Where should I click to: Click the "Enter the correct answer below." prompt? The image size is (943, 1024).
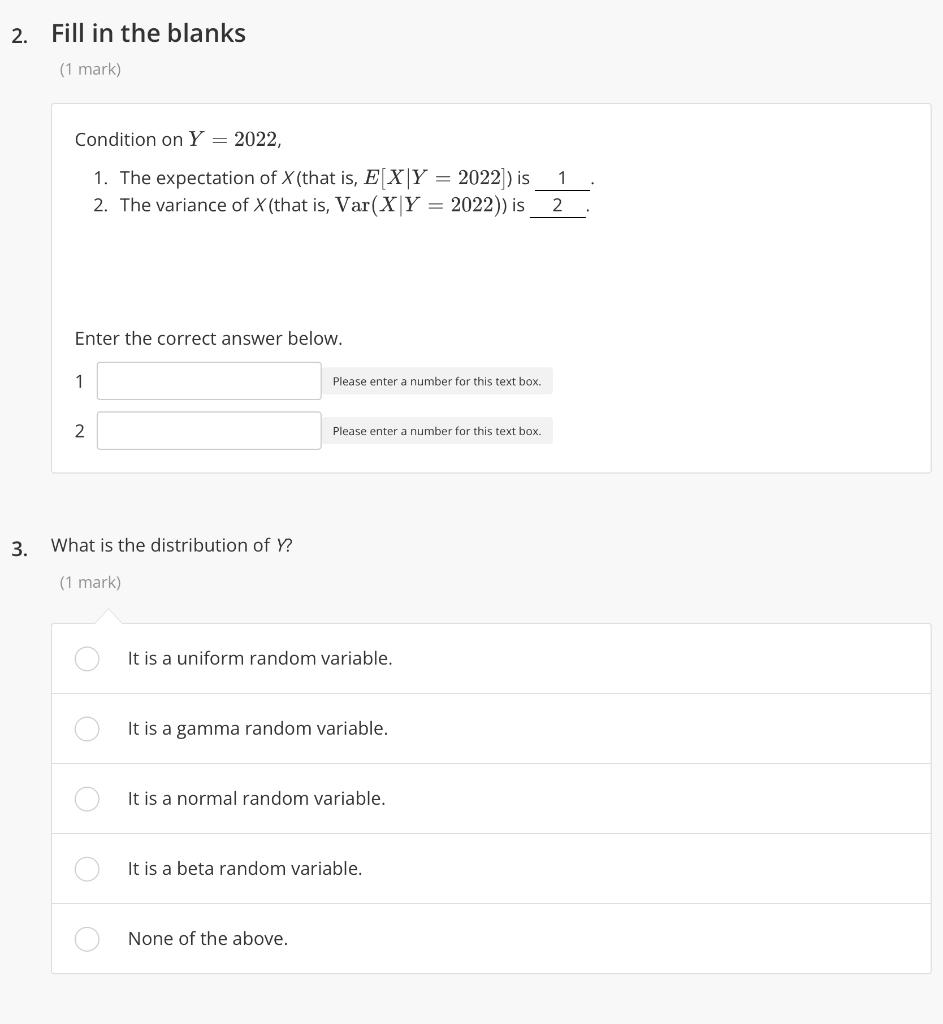click(x=208, y=338)
